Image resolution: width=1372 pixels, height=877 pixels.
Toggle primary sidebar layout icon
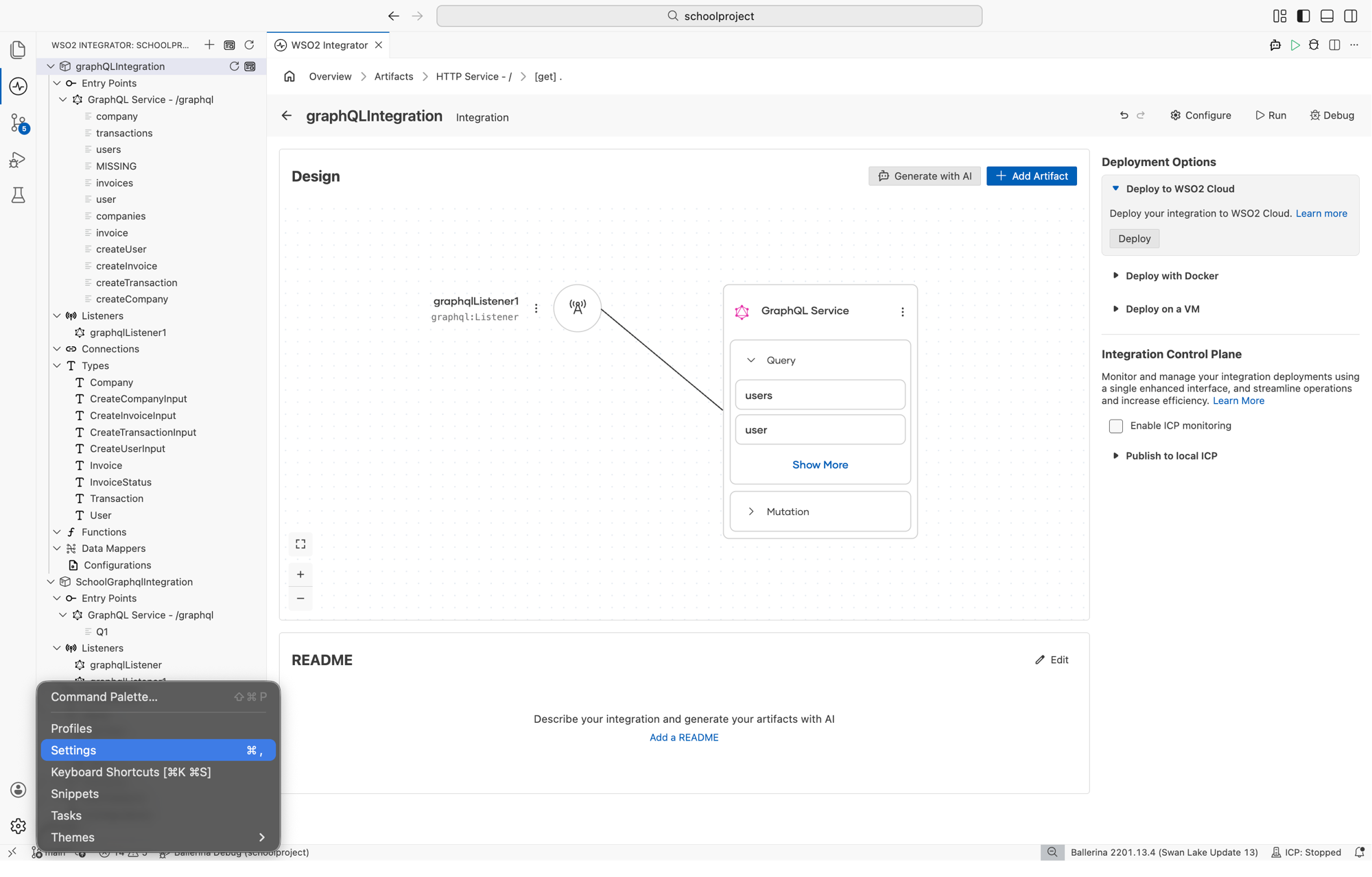pos(1303,16)
